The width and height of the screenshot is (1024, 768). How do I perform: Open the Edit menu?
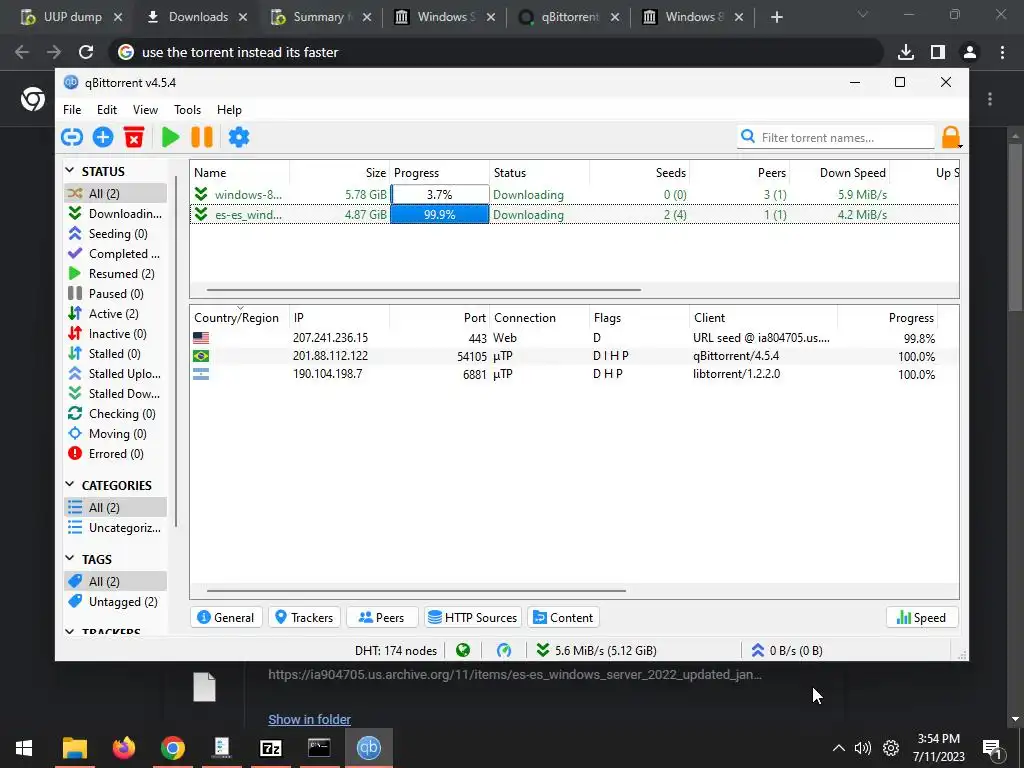click(x=107, y=110)
